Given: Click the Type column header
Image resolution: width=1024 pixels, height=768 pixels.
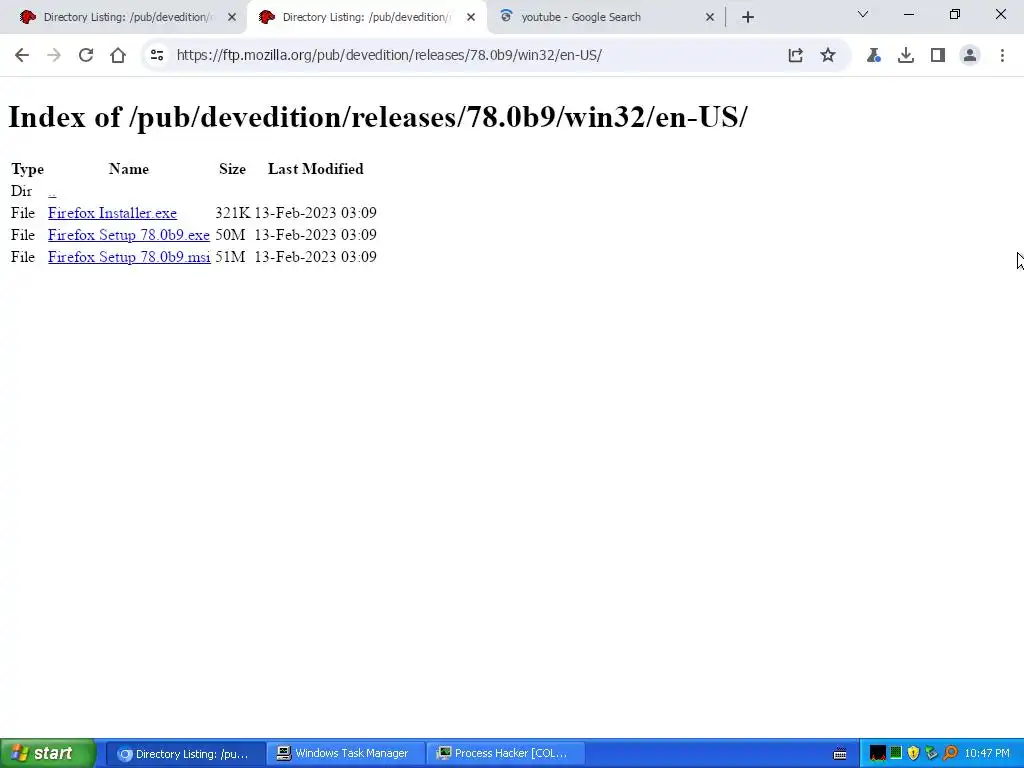Looking at the screenshot, I should pyautogui.click(x=27, y=169).
